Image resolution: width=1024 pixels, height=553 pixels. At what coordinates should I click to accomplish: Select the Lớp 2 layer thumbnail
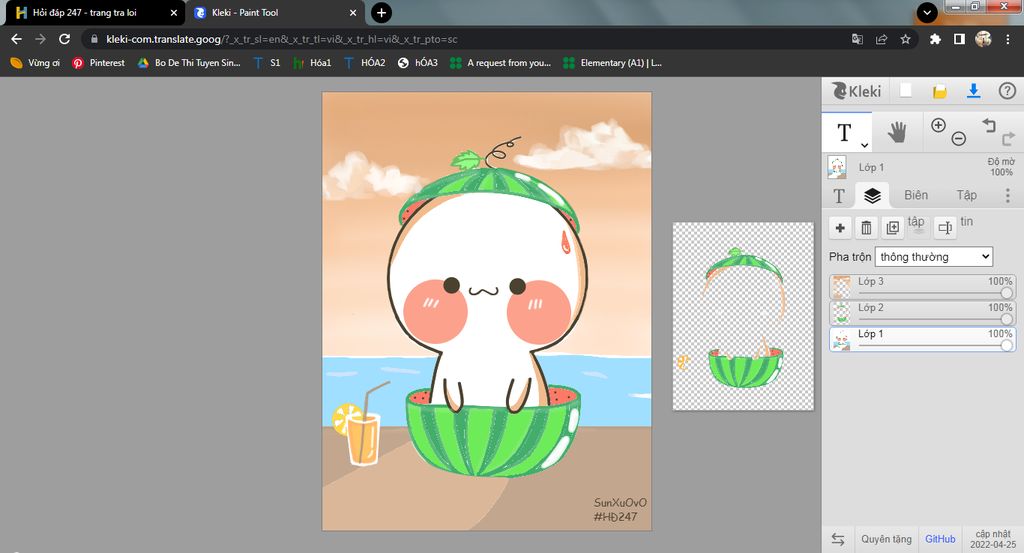(x=841, y=313)
